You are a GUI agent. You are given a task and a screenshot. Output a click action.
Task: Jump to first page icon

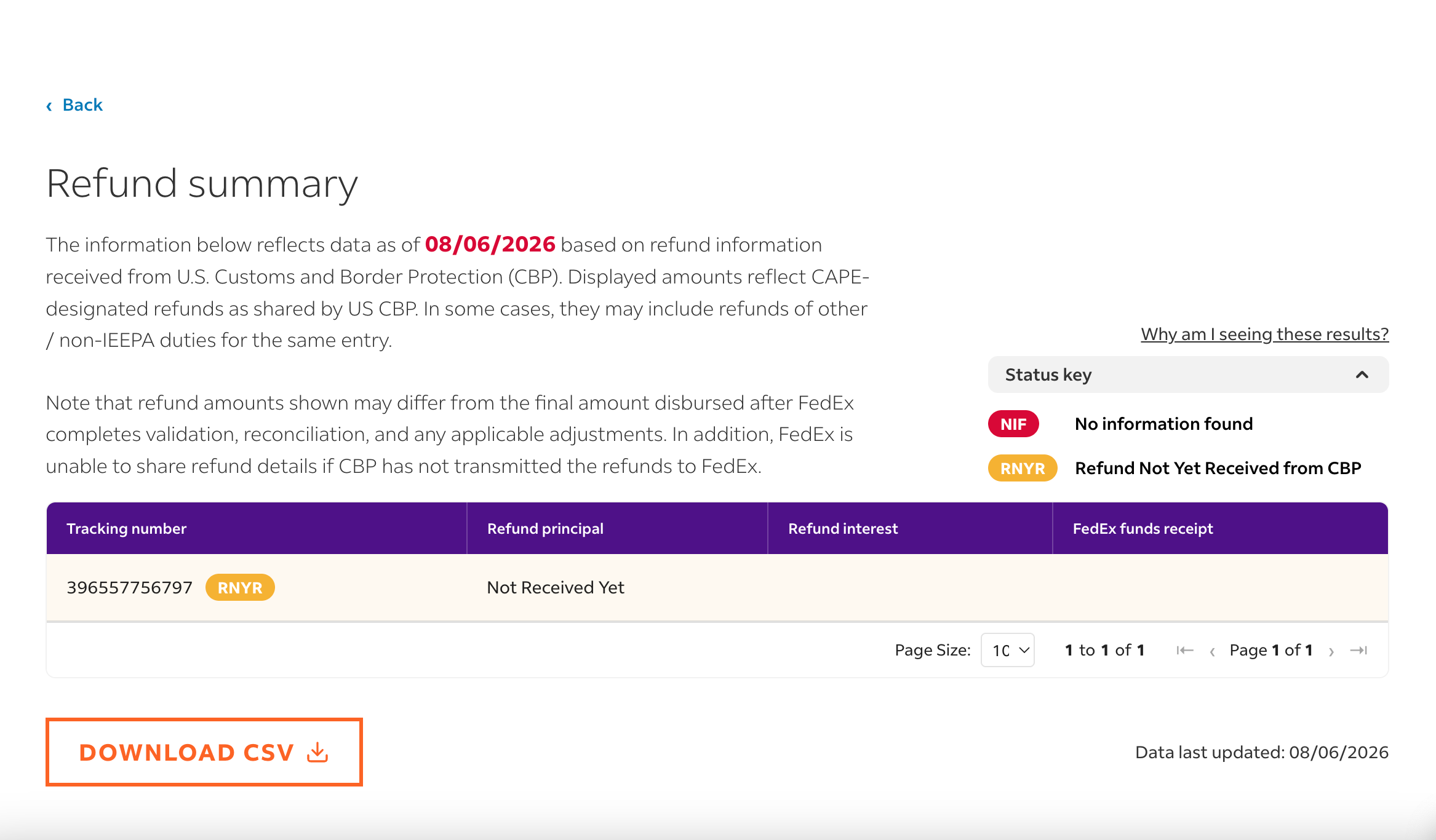pyautogui.click(x=1184, y=650)
